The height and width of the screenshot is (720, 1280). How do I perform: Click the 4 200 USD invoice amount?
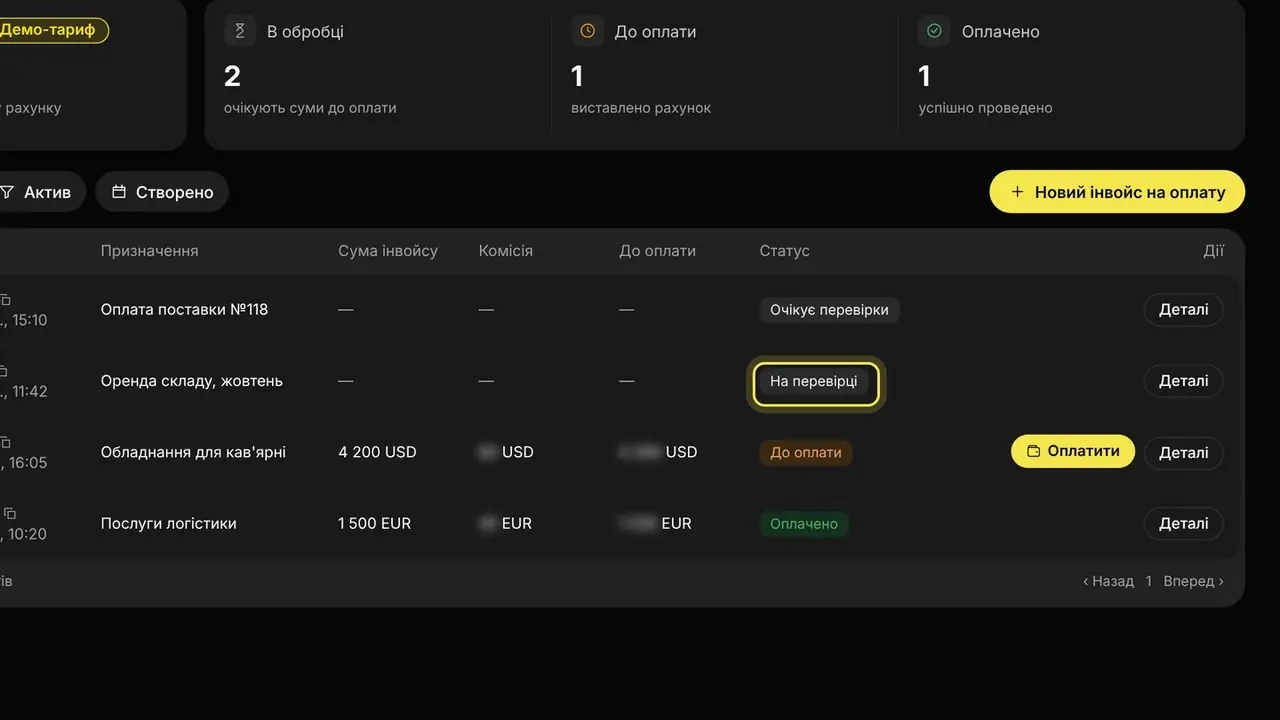[377, 452]
